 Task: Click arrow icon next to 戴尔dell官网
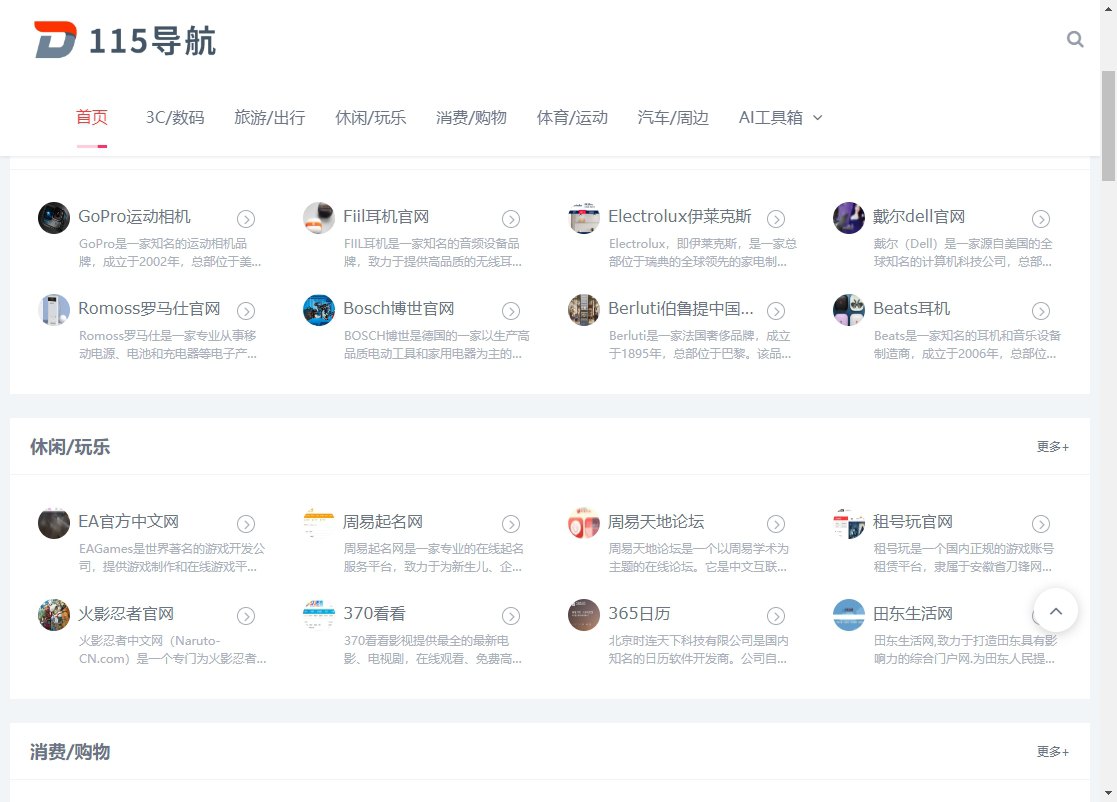(1041, 219)
